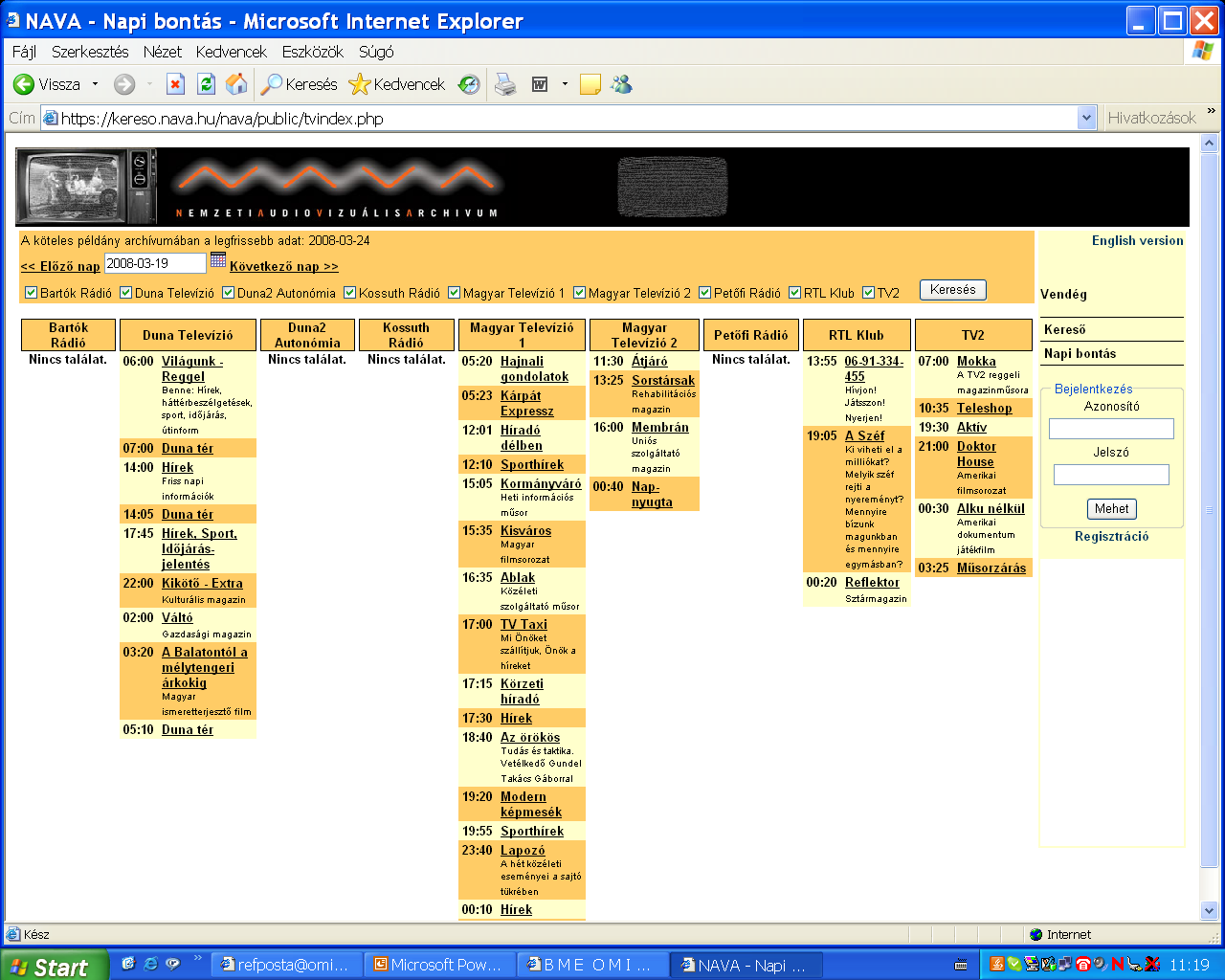
Task: Open the Kedvencek menu
Action: point(231,52)
